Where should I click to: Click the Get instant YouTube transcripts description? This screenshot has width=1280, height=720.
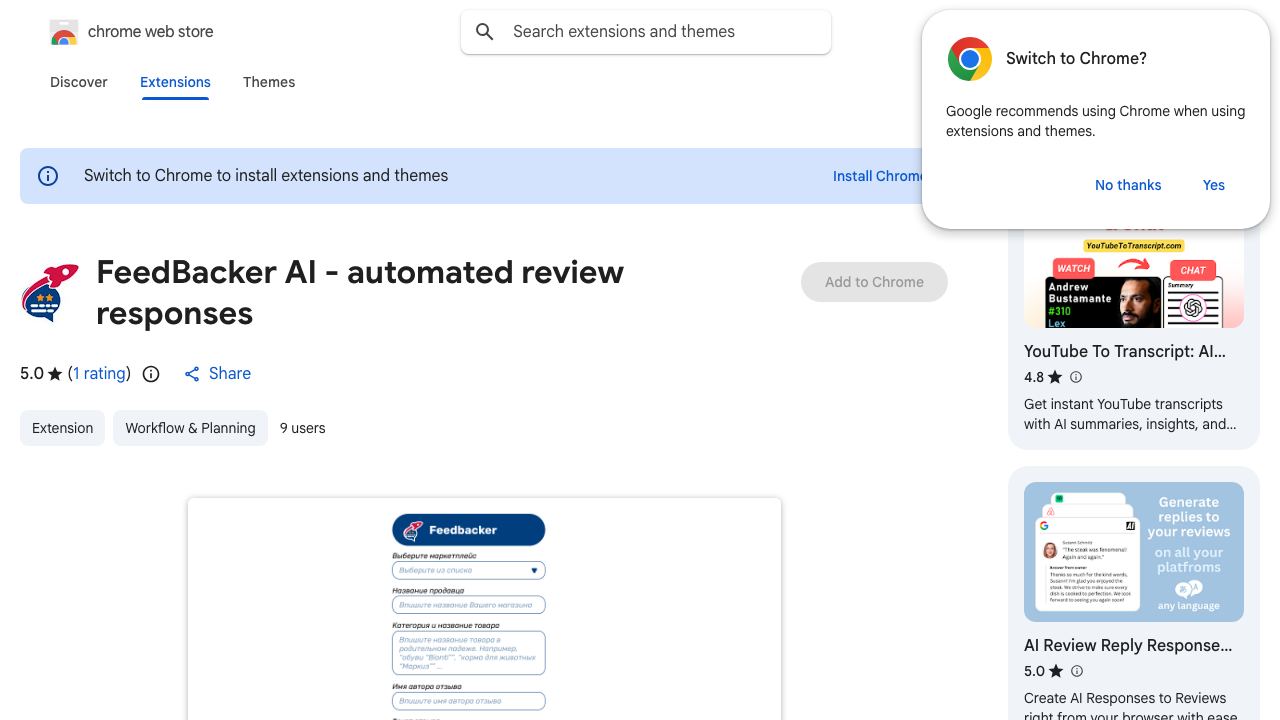pyautogui.click(x=1130, y=414)
